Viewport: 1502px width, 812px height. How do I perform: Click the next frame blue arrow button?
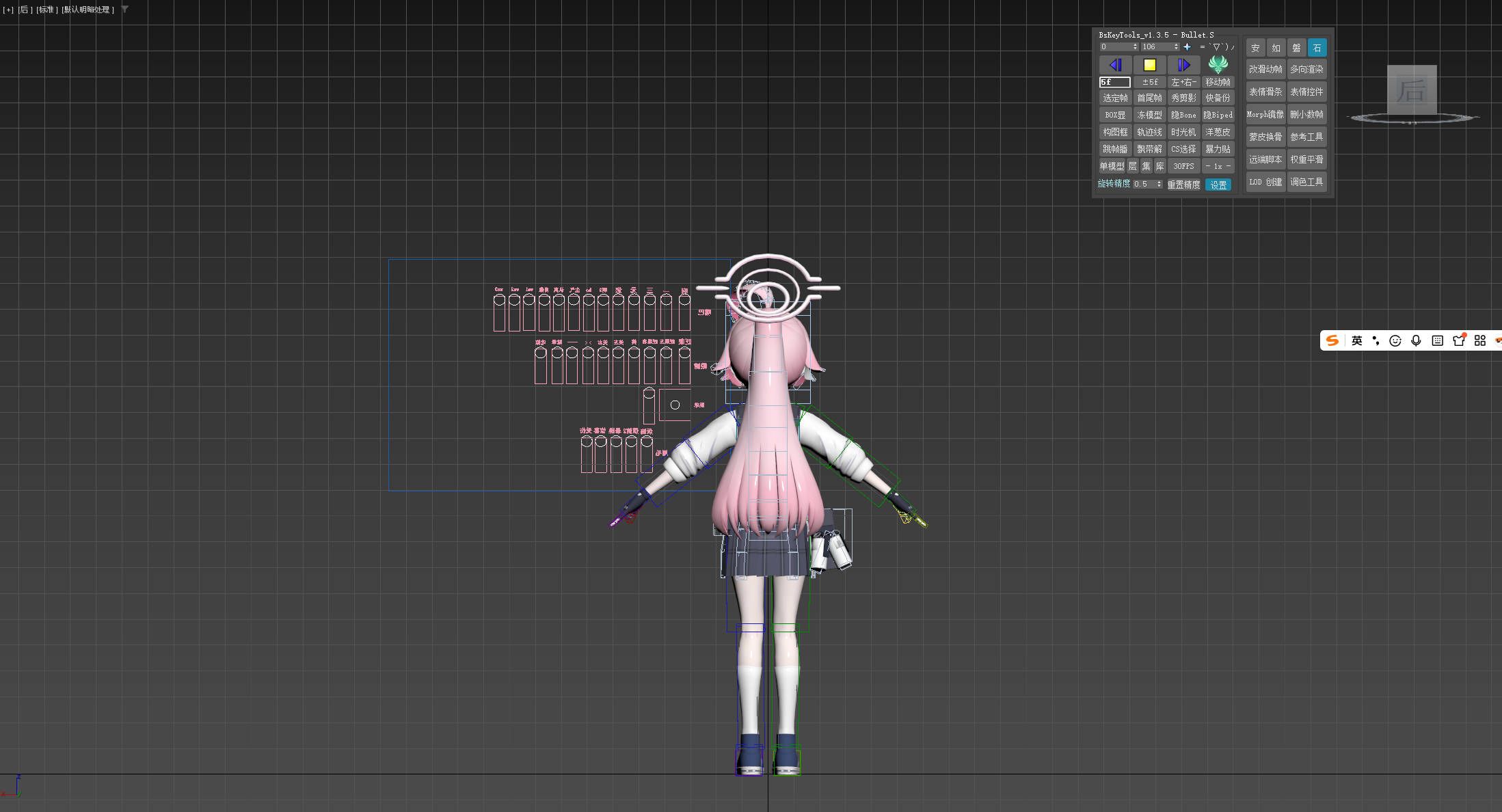tap(1183, 65)
